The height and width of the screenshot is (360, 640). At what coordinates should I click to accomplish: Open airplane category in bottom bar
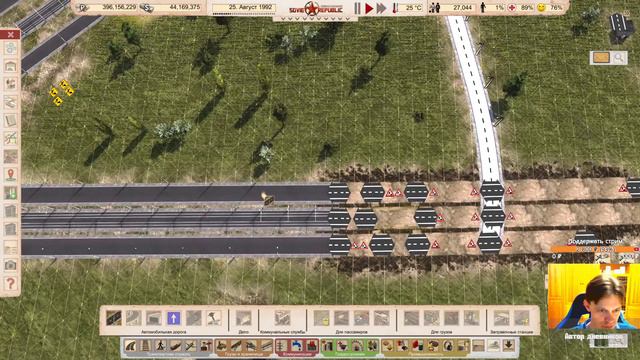coord(191,346)
